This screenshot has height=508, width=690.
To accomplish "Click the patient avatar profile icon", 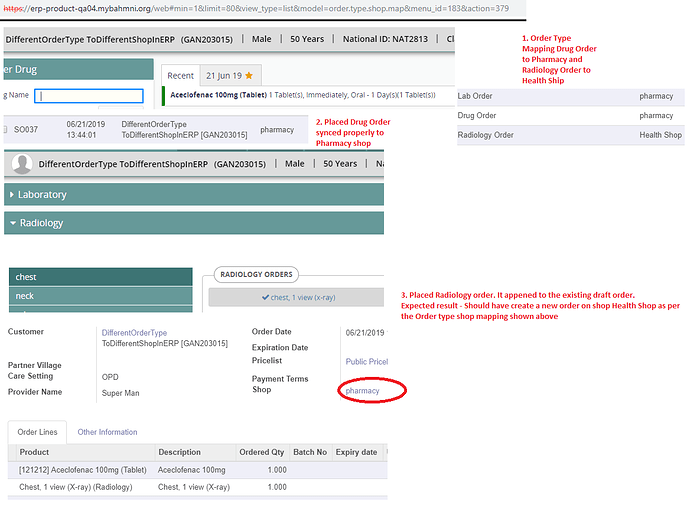I will pos(21,164).
